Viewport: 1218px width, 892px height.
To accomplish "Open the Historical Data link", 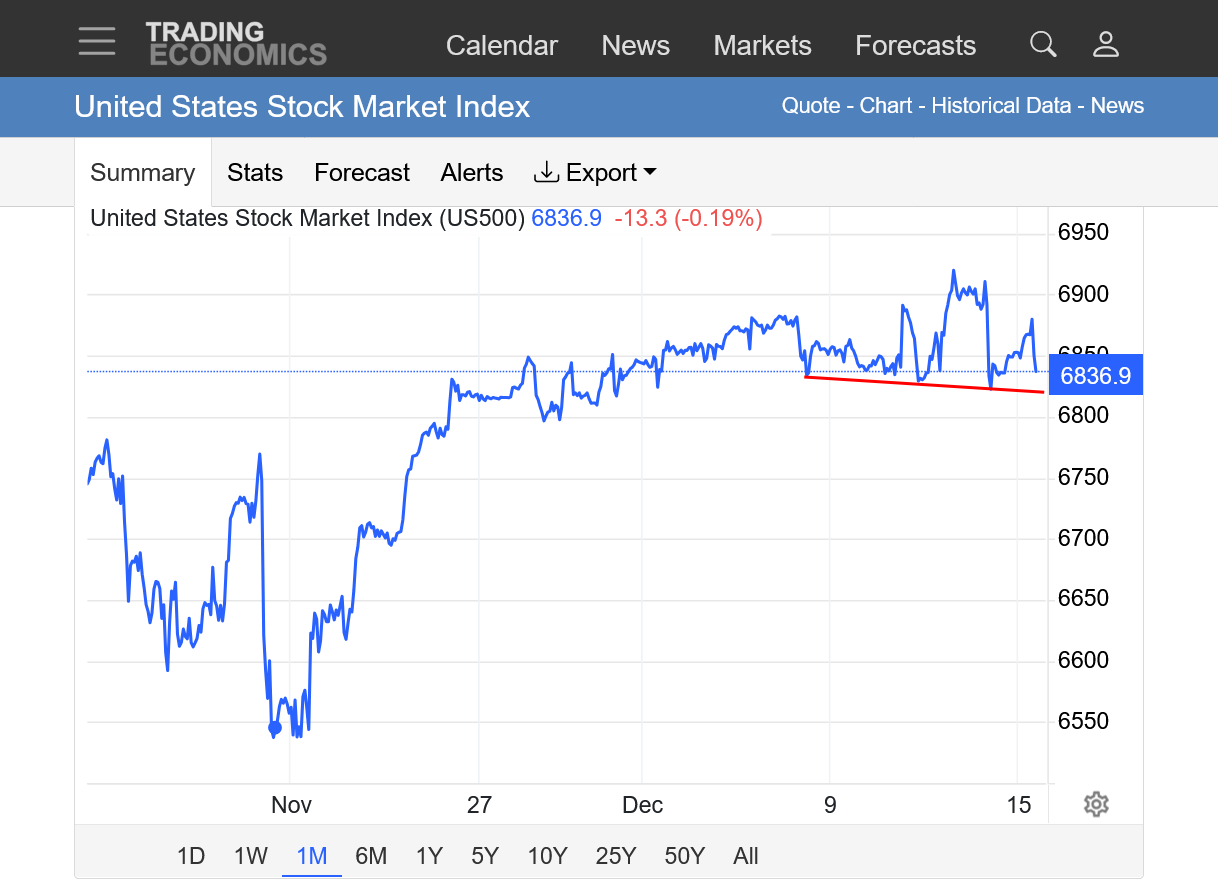I will click(1001, 106).
